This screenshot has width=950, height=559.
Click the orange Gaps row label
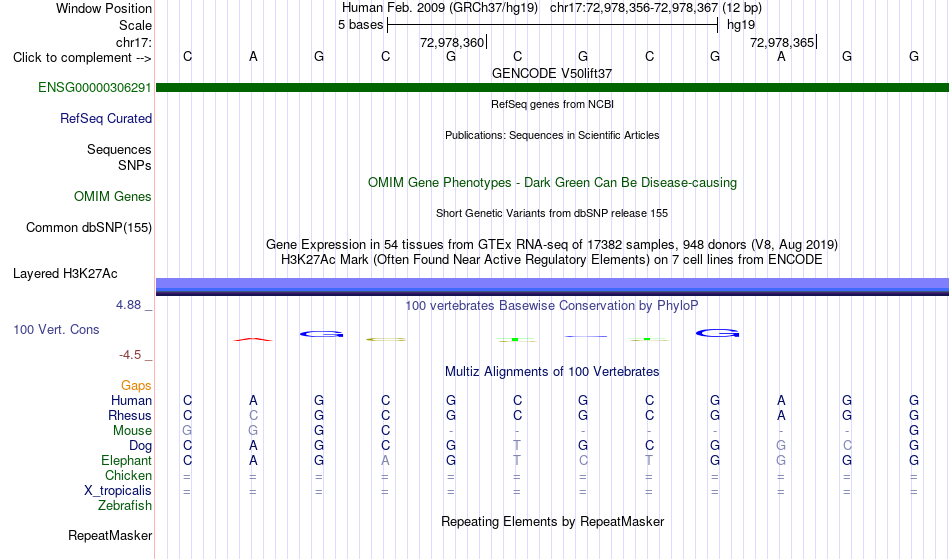tap(136, 386)
